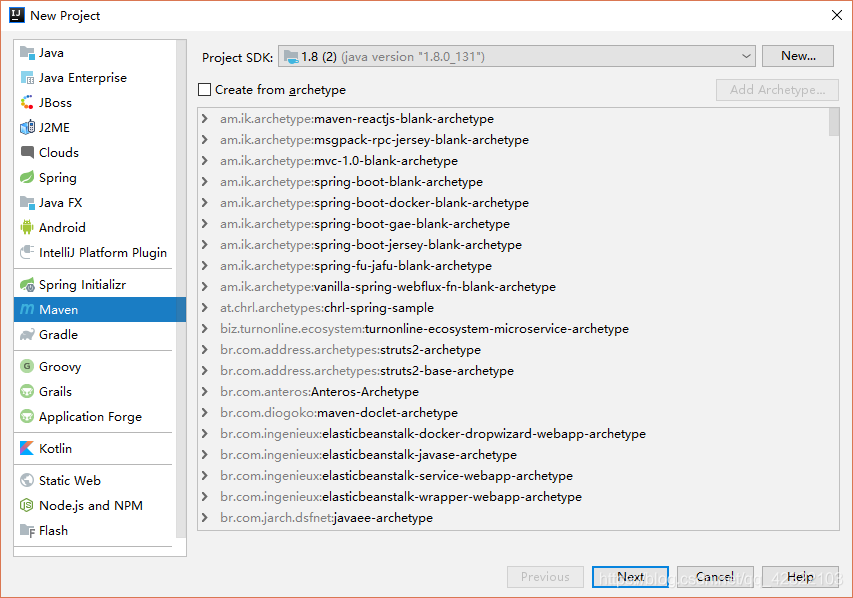Screen dimensions: 853x598
Task: Select Static Web project type
Action: point(95,480)
